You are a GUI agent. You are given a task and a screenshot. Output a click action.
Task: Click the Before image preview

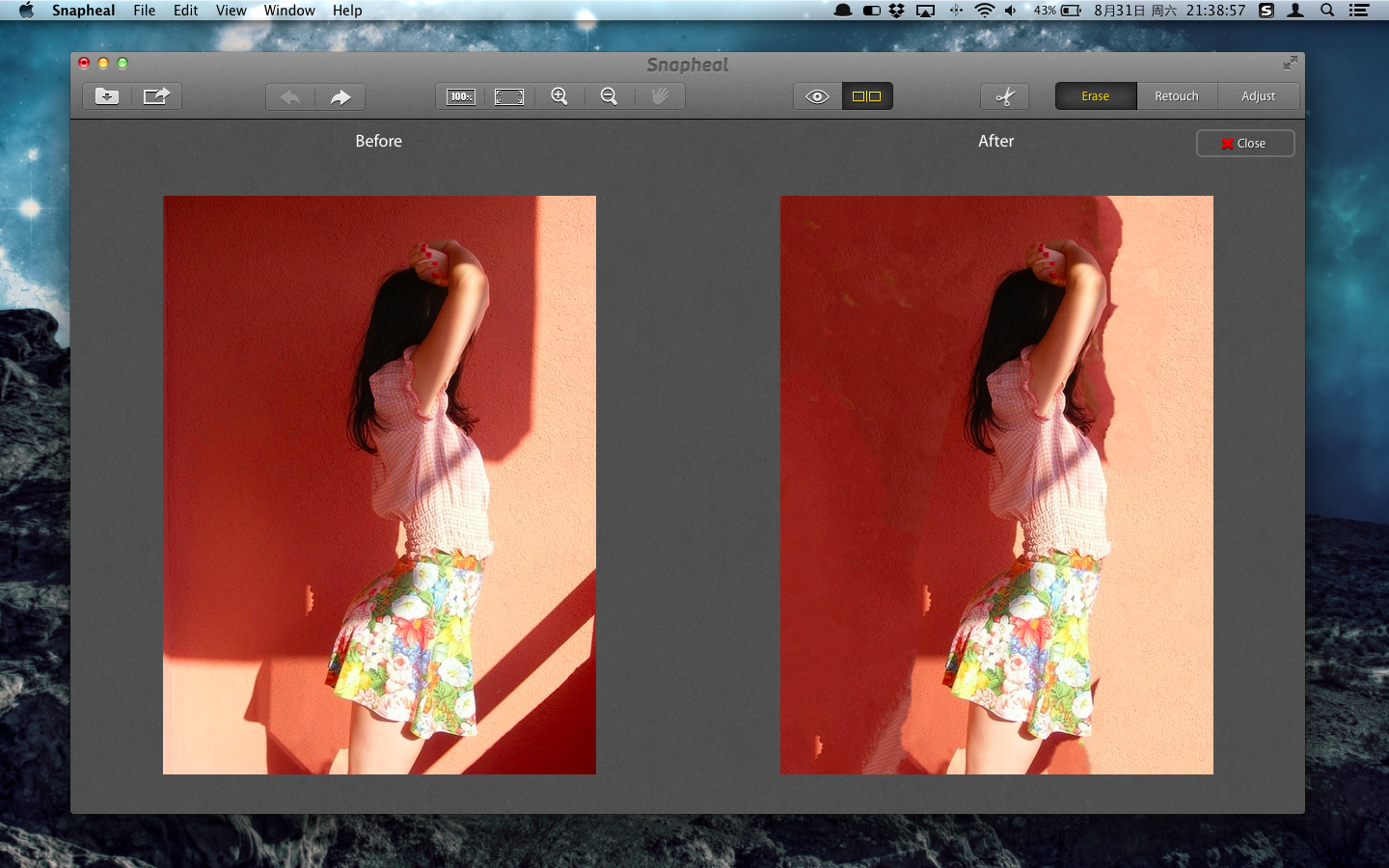[379, 485]
